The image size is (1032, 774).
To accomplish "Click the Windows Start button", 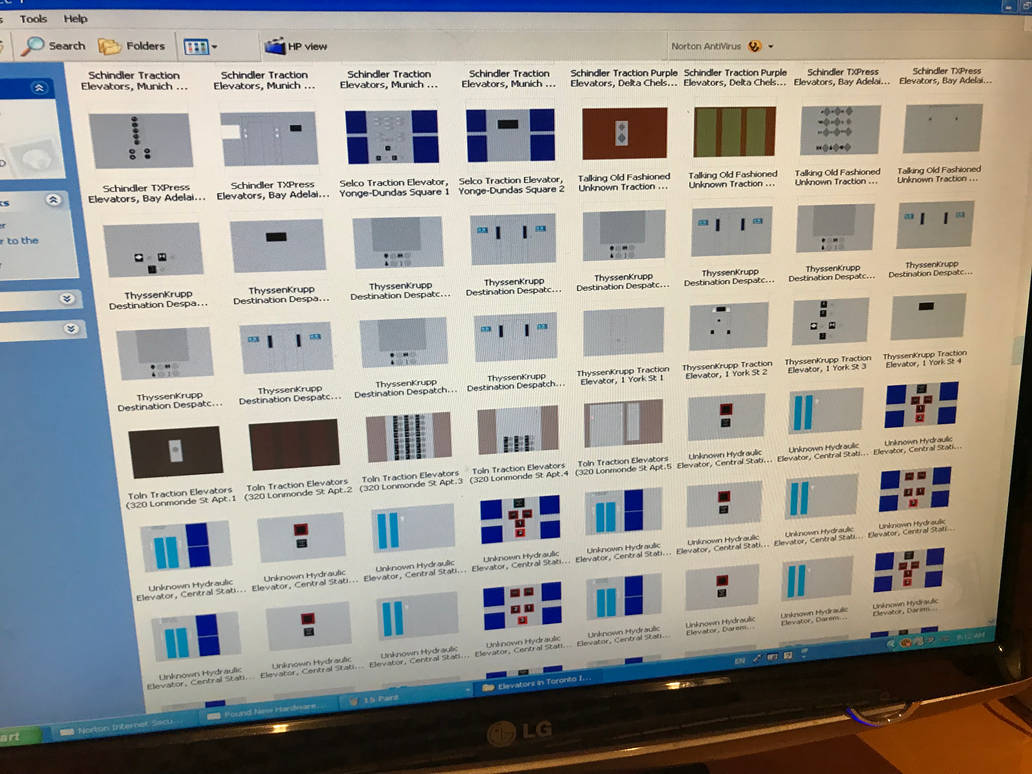I will coord(16,737).
